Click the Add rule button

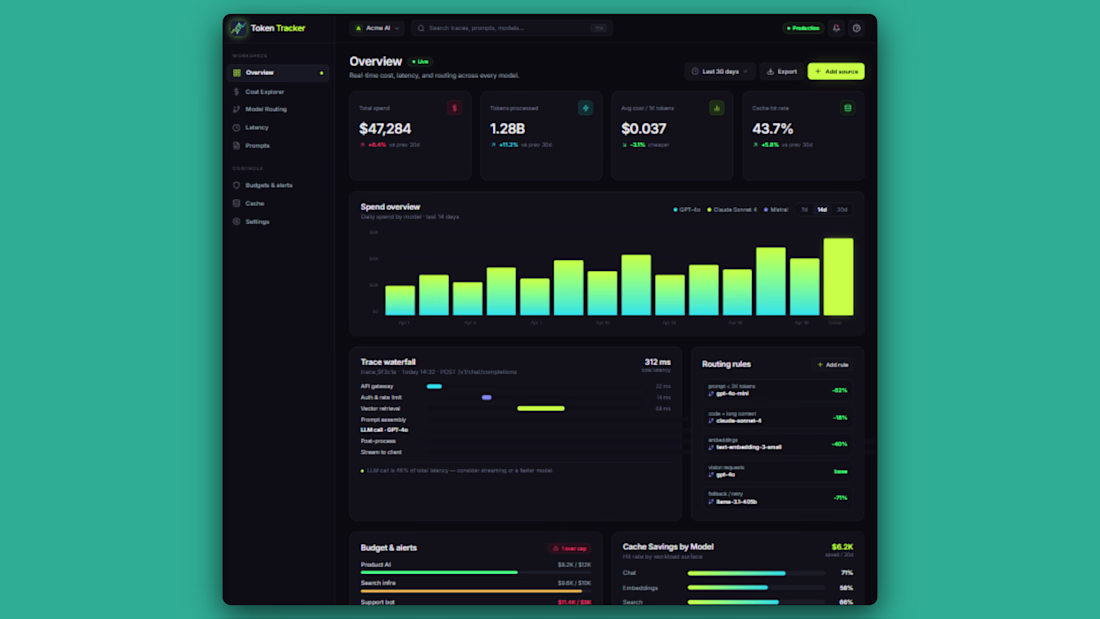(833, 364)
